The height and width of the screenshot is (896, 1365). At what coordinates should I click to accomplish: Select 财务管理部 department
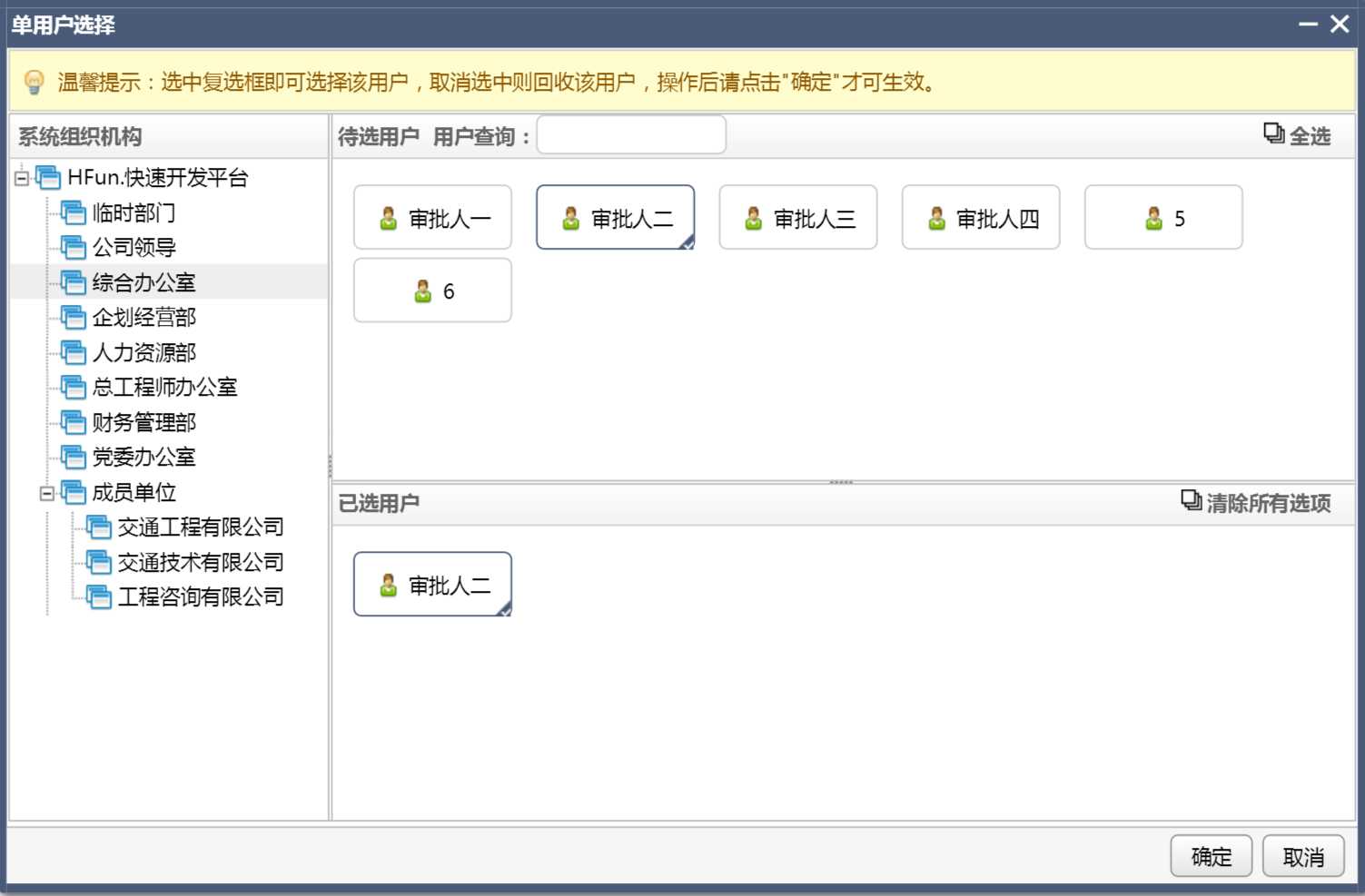[143, 422]
